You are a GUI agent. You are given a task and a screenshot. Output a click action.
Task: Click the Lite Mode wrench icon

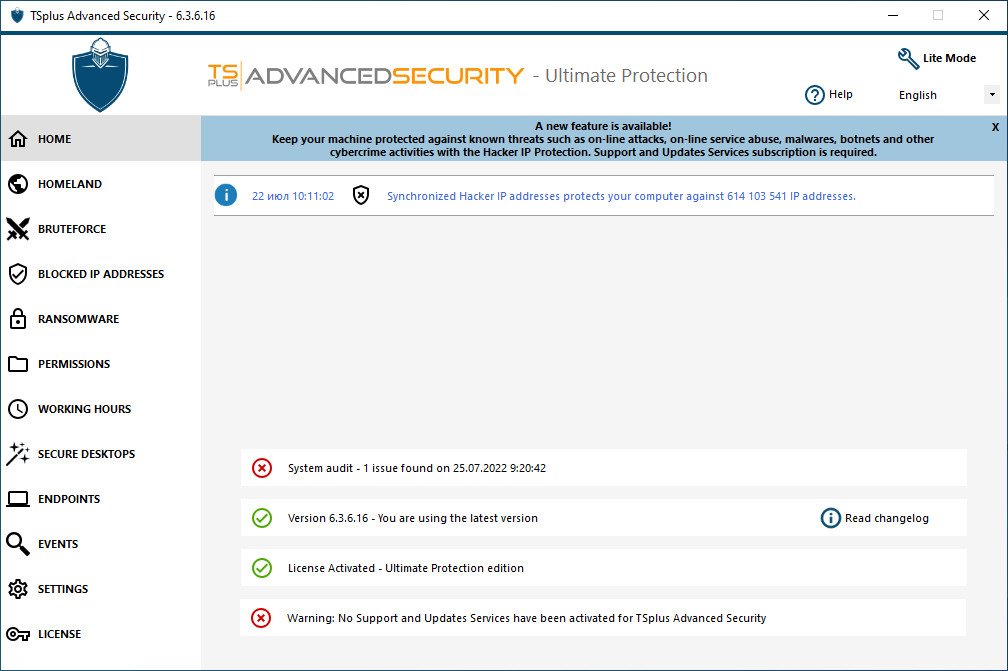click(x=908, y=58)
